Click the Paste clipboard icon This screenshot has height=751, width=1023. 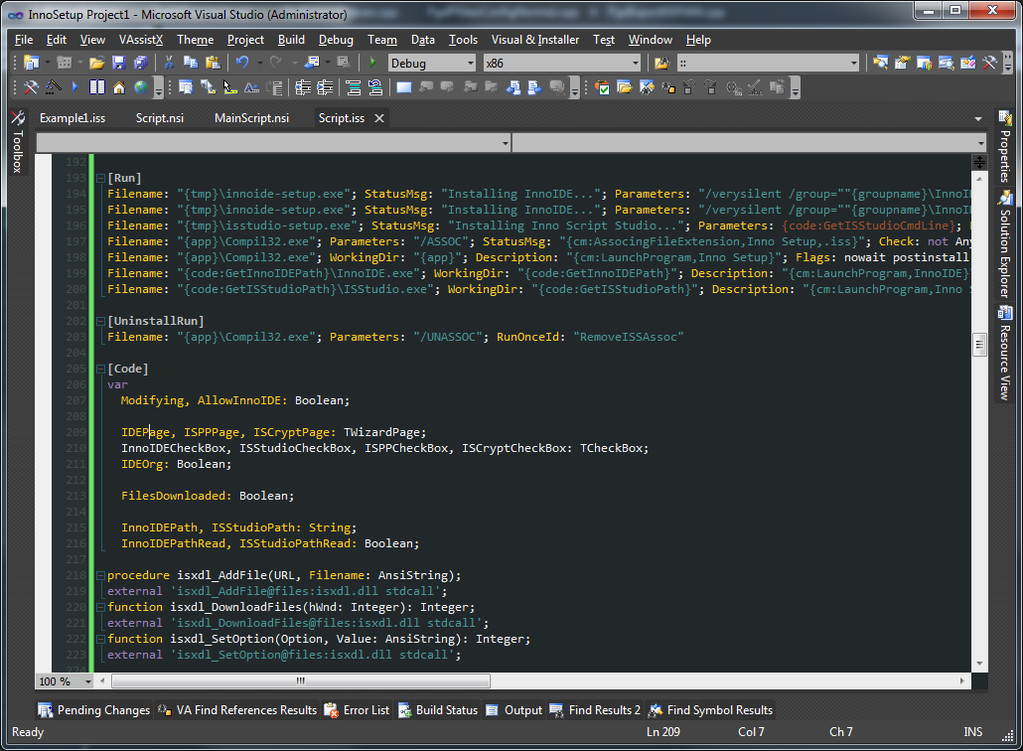tap(213, 63)
